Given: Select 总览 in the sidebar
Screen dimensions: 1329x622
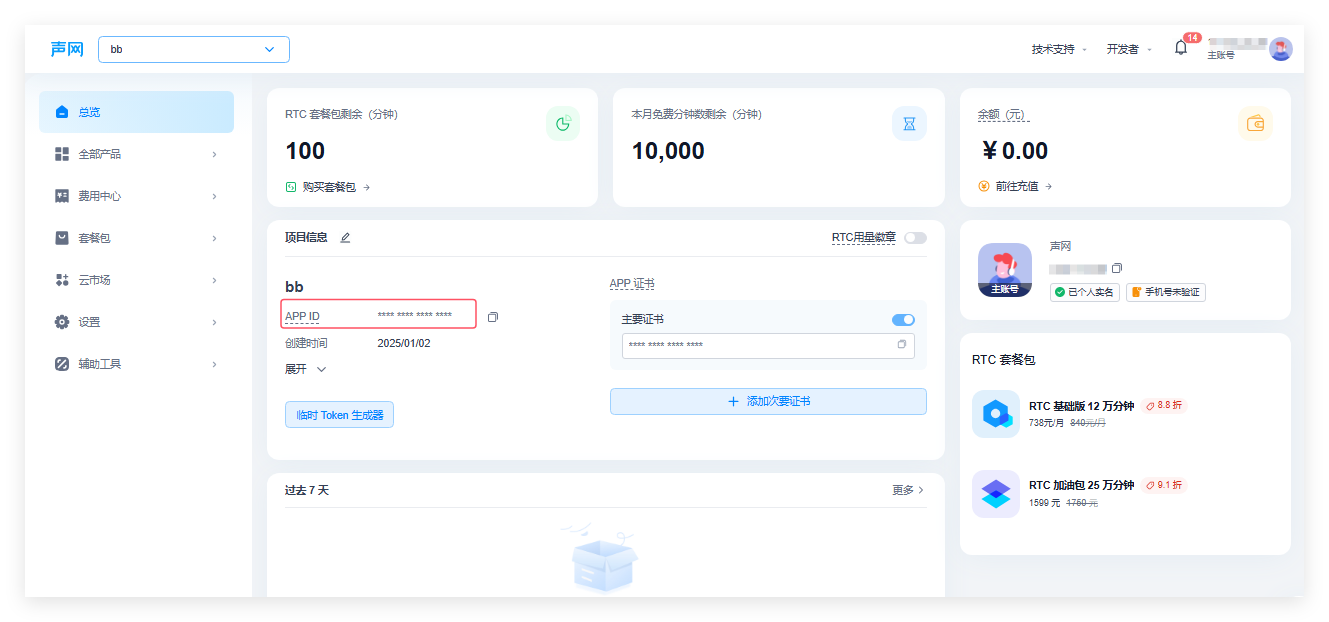Looking at the screenshot, I should pos(136,112).
